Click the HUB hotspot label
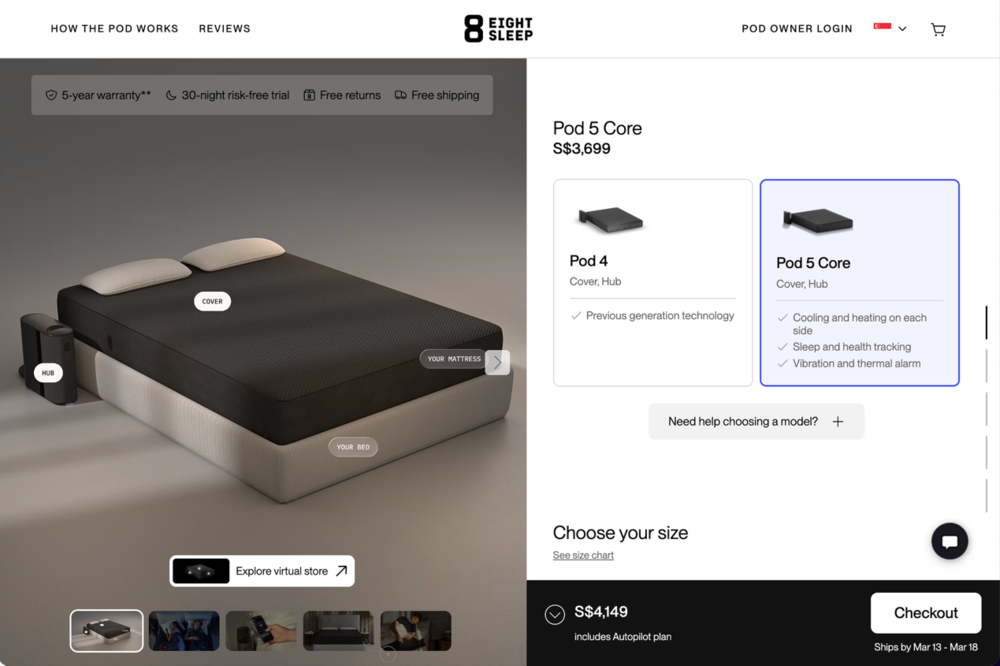 point(48,373)
